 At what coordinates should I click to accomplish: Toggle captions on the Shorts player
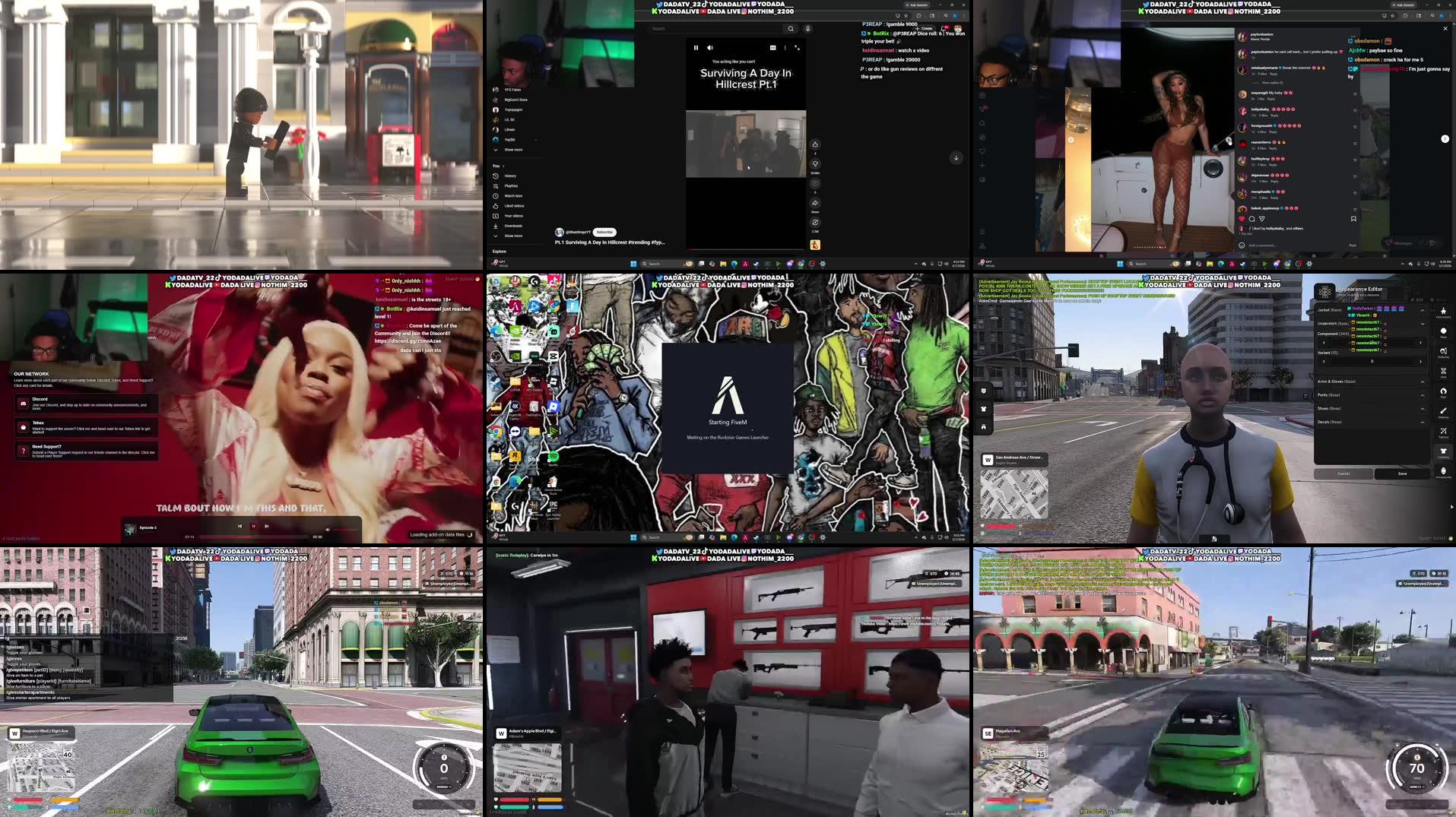tap(772, 48)
